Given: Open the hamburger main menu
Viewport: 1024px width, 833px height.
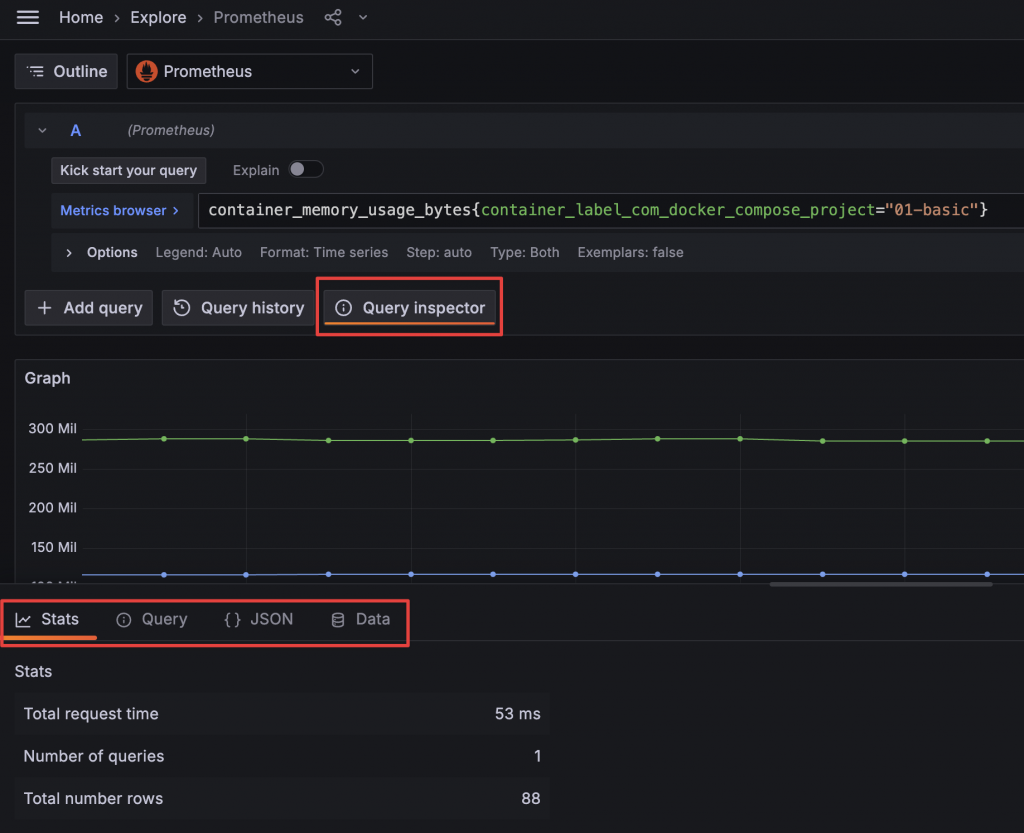Looking at the screenshot, I should [x=27, y=18].
